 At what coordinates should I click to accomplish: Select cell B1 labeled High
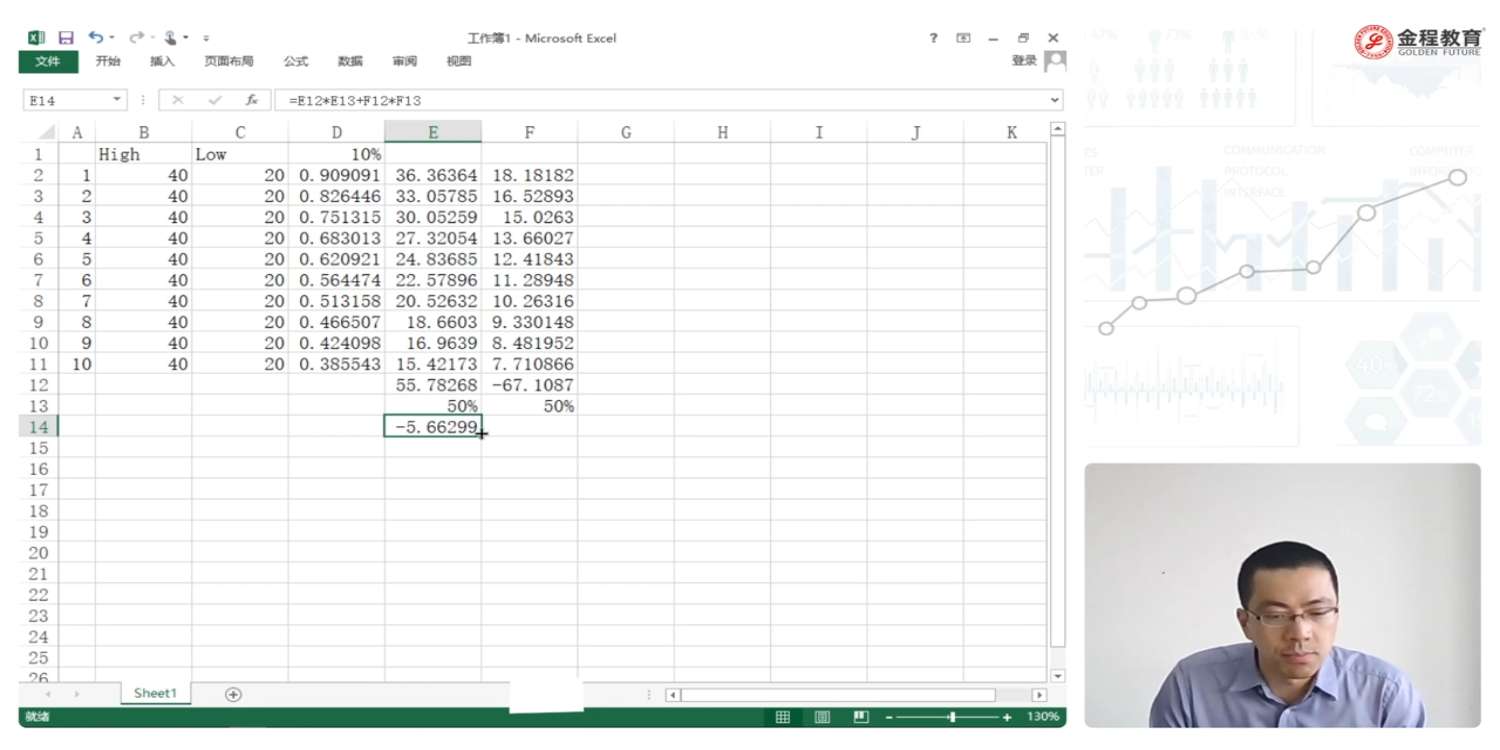click(x=144, y=154)
